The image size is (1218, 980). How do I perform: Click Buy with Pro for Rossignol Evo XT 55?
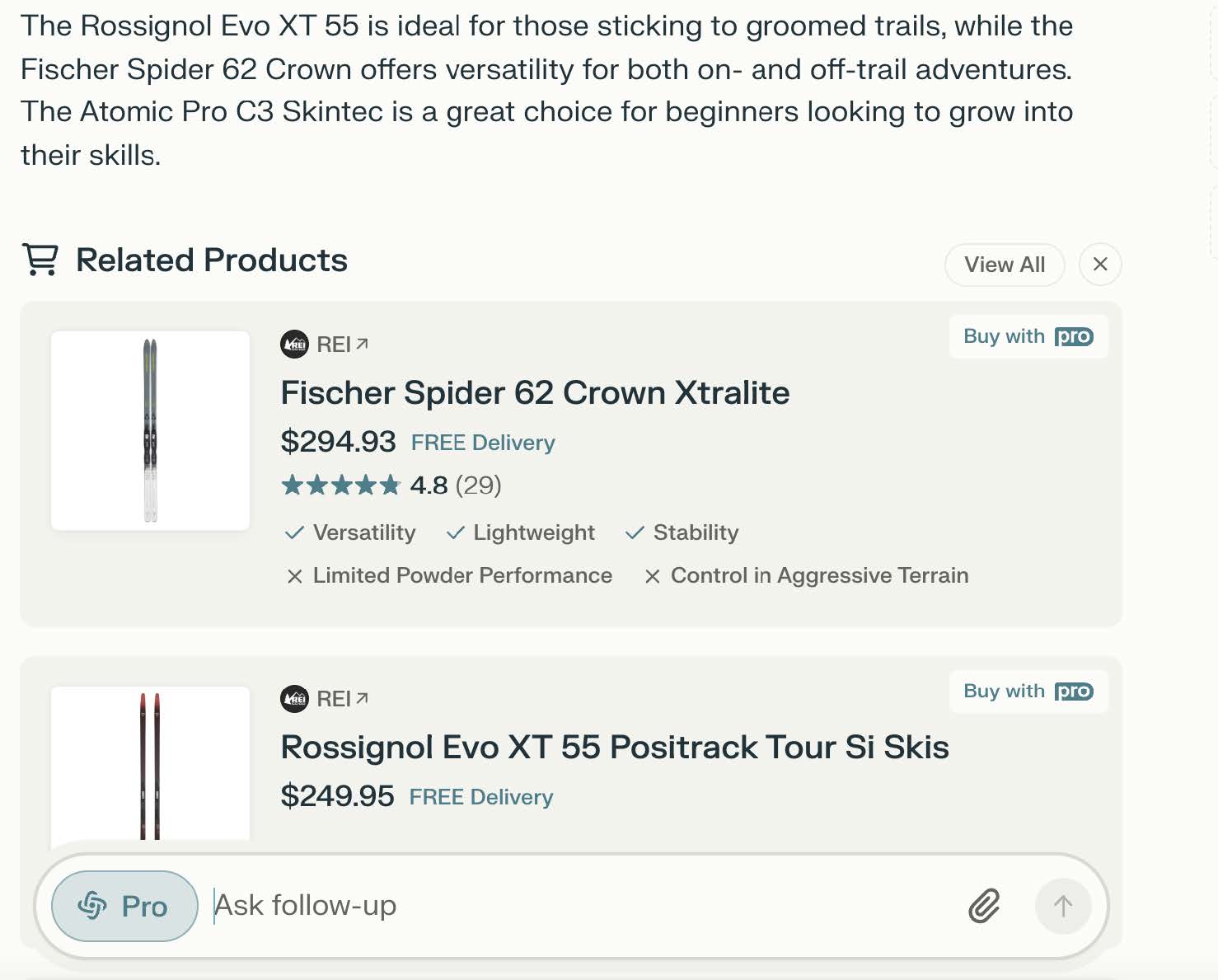point(1028,691)
